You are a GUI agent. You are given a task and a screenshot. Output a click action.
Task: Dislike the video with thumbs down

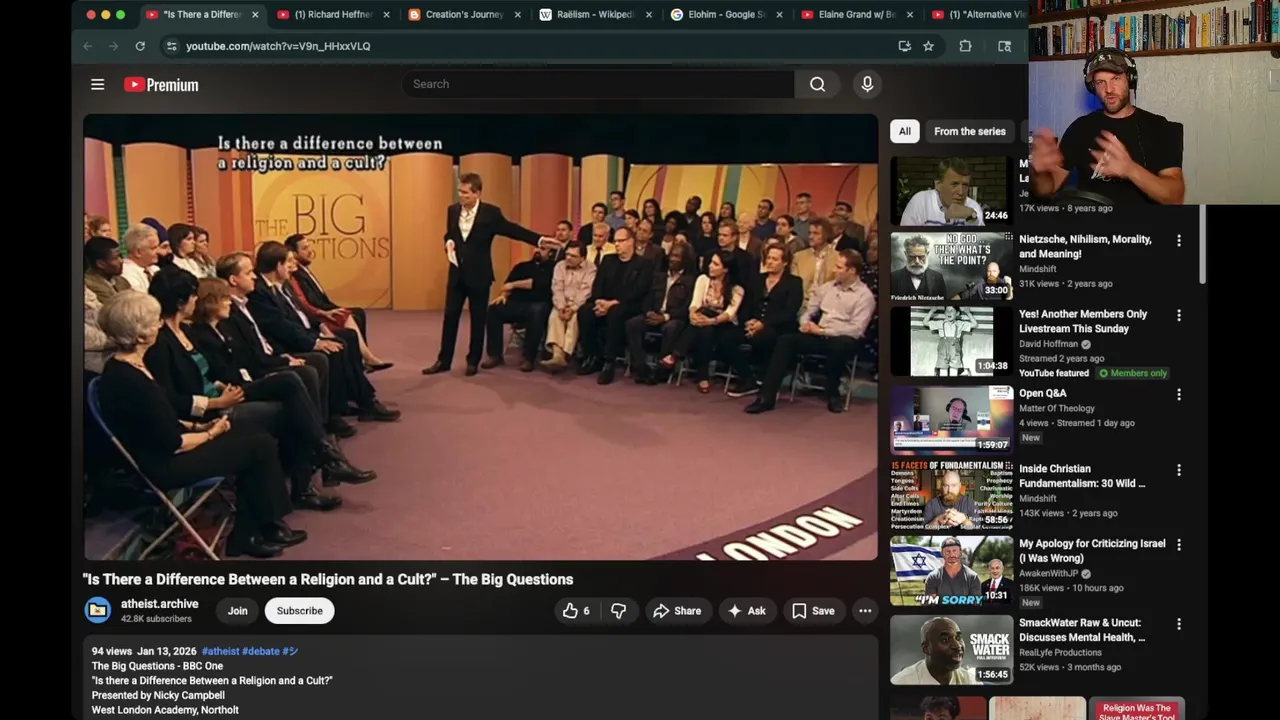pos(618,611)
